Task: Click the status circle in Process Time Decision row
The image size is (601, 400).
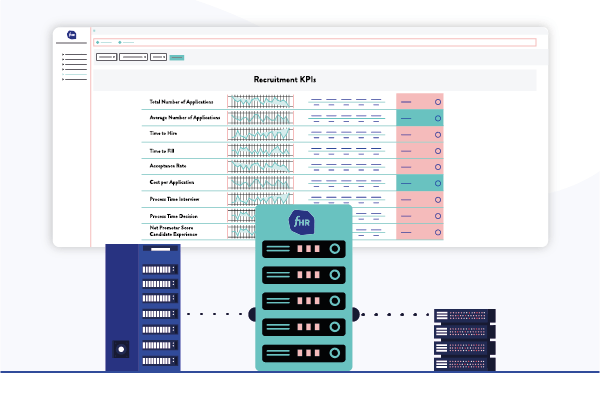Action: click(x=438, y=216)
